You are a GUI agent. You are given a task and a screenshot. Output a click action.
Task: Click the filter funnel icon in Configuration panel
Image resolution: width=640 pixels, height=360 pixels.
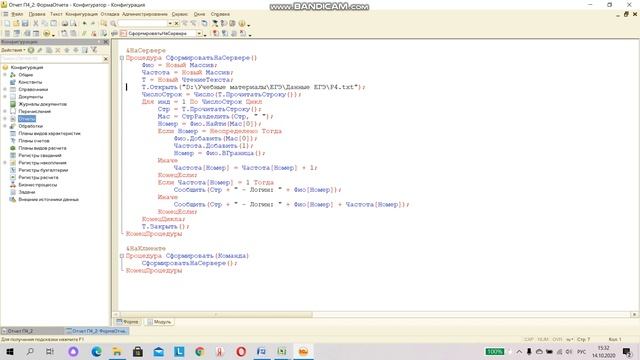[94, 50]
